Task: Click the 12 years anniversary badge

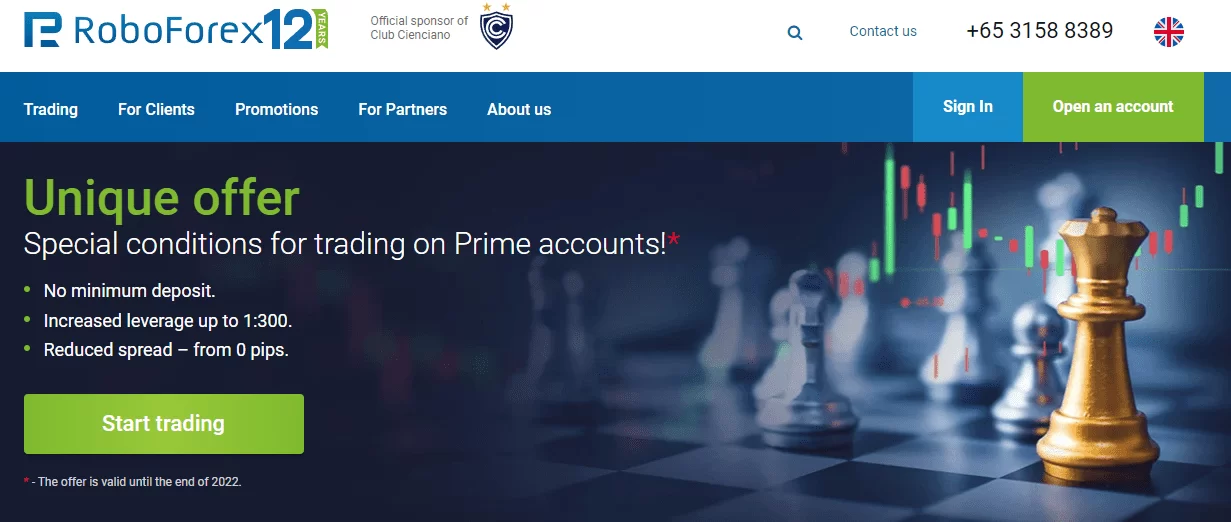Action: (x=297, y=30)
